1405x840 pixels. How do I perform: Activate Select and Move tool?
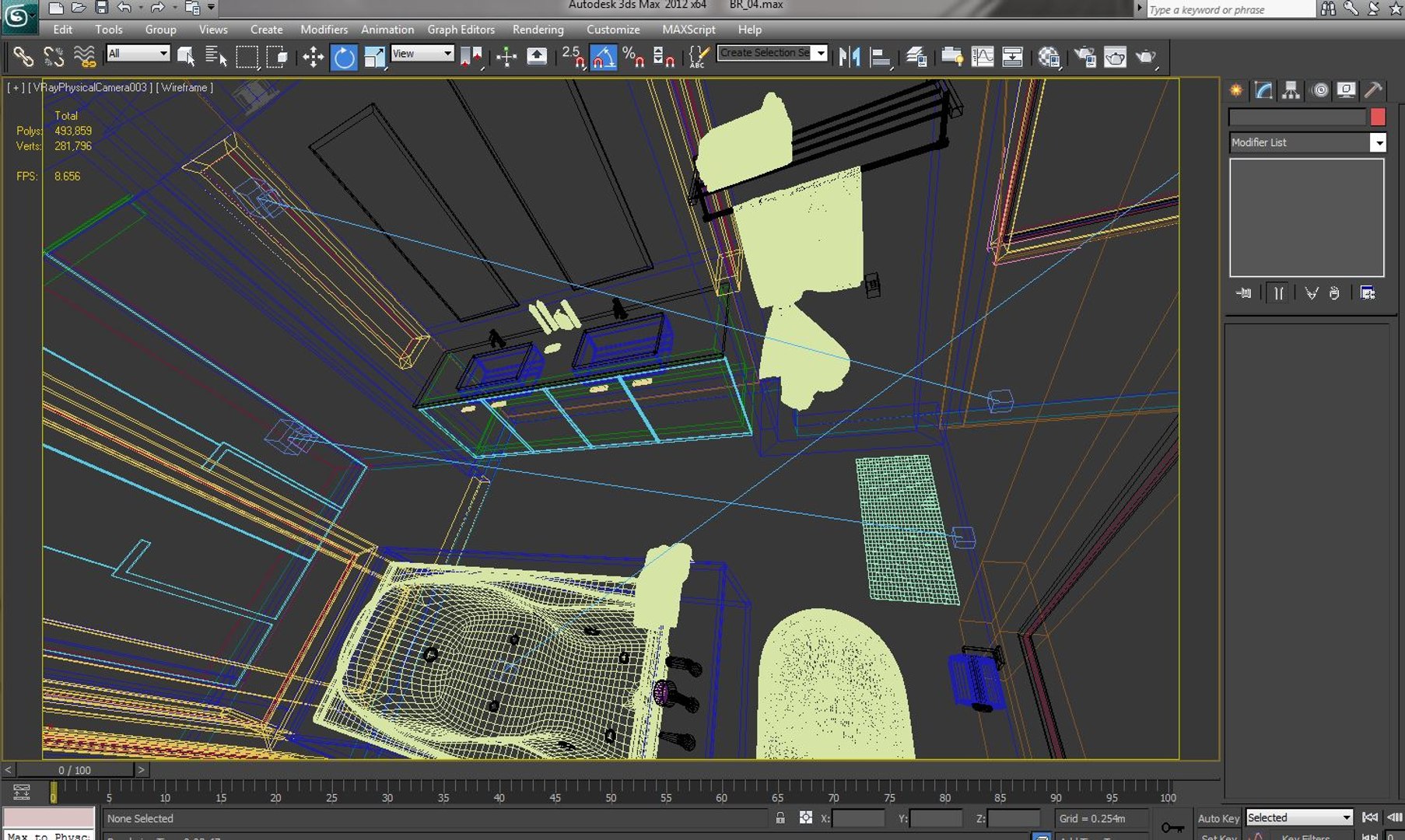click(313, 57)
